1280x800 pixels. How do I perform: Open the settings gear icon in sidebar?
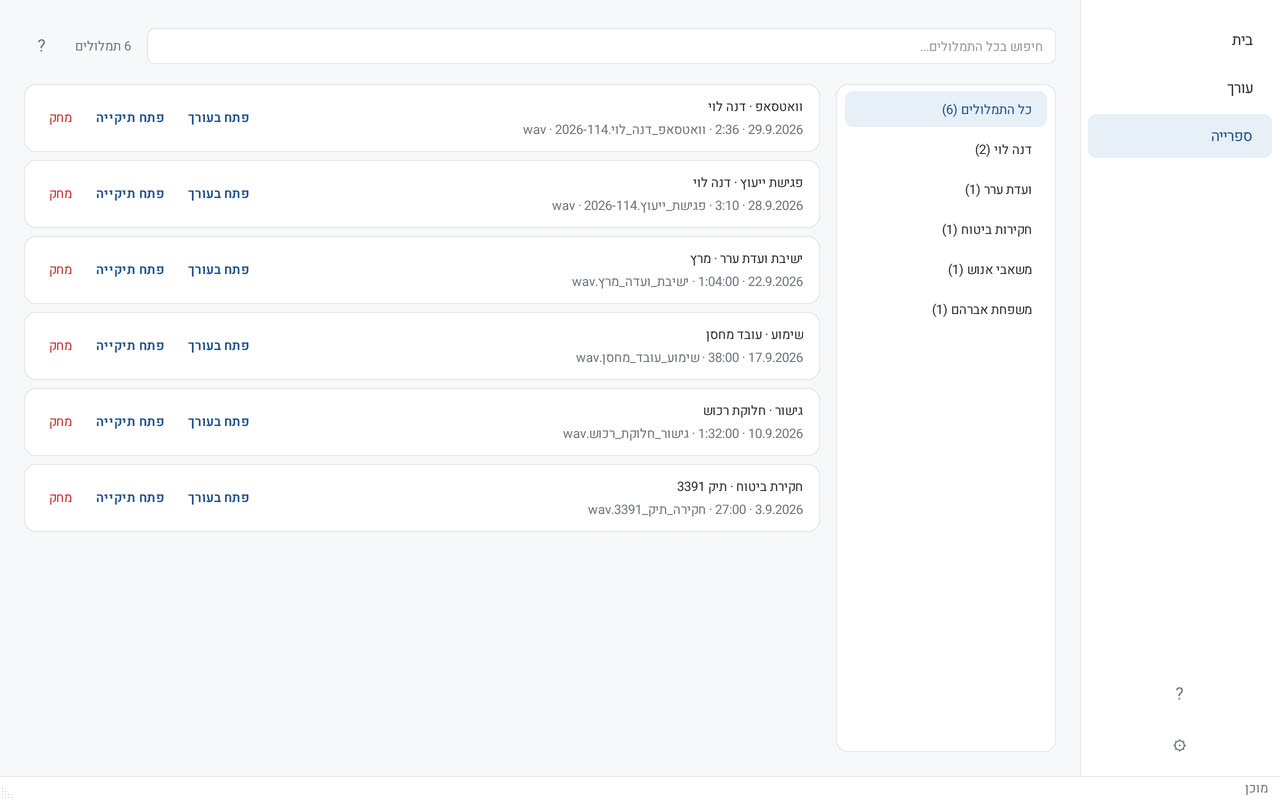[1179, 745]
